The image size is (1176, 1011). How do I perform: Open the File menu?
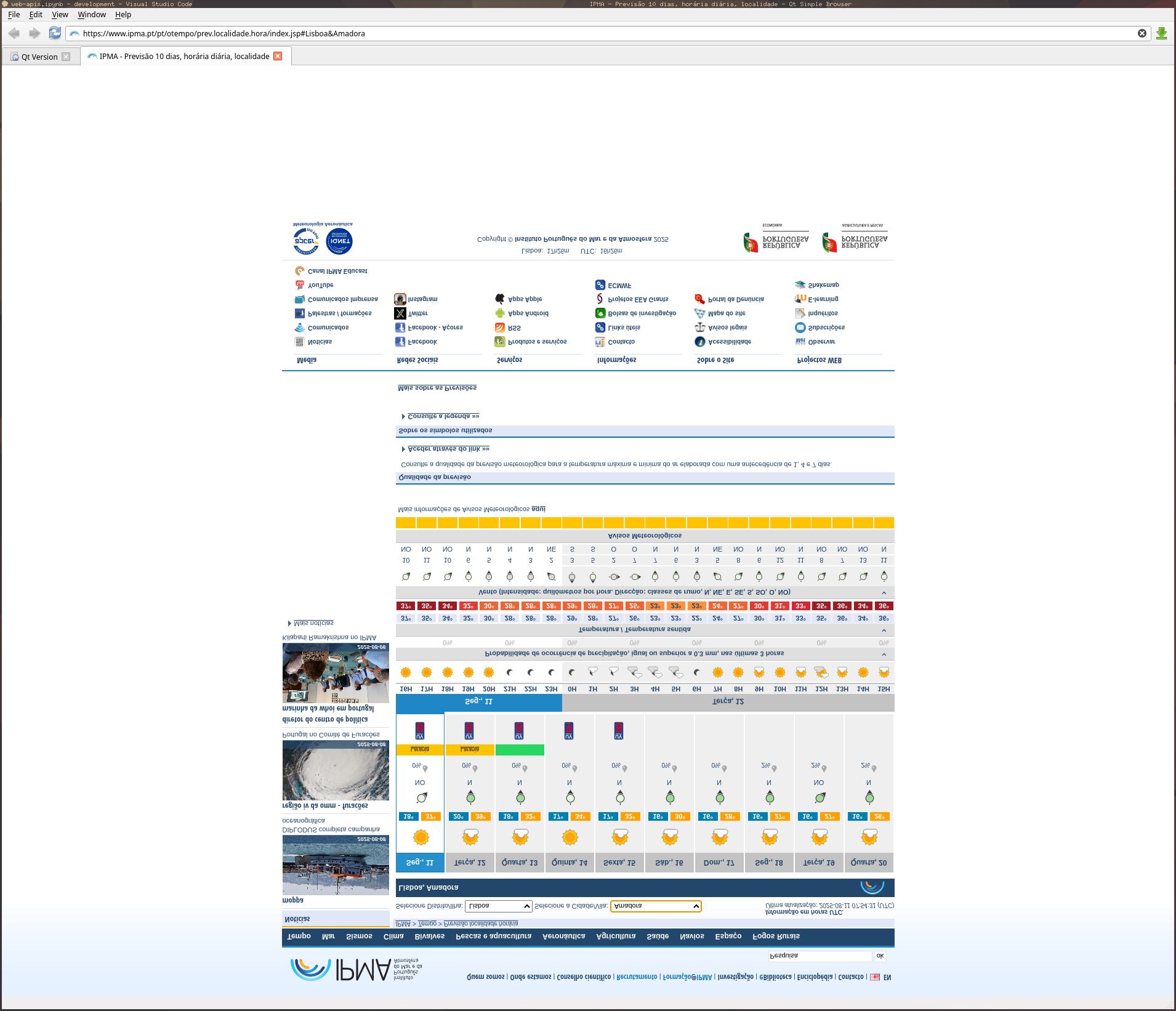point(14,14)
